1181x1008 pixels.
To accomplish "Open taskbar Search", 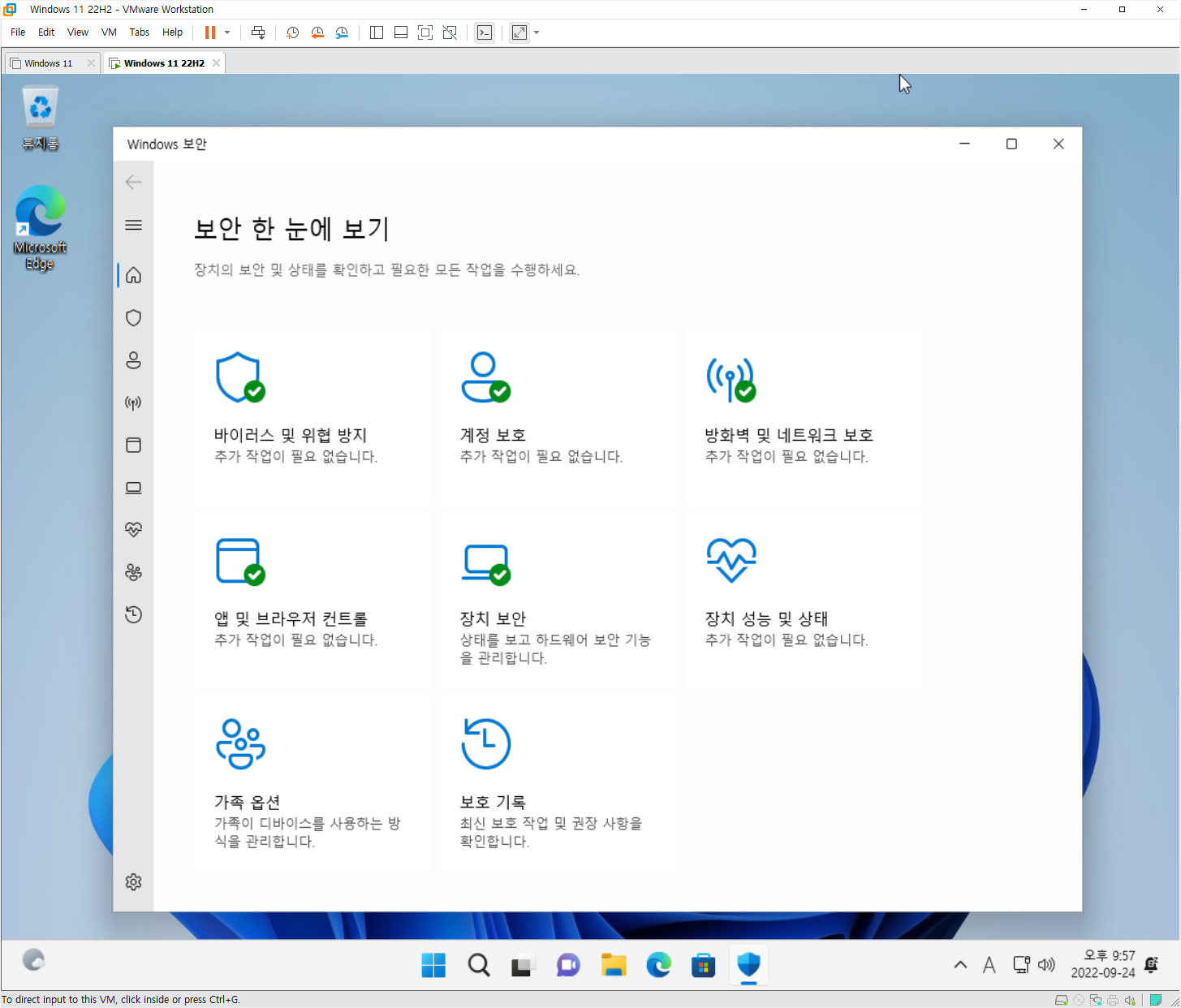I will click(479, 965).
